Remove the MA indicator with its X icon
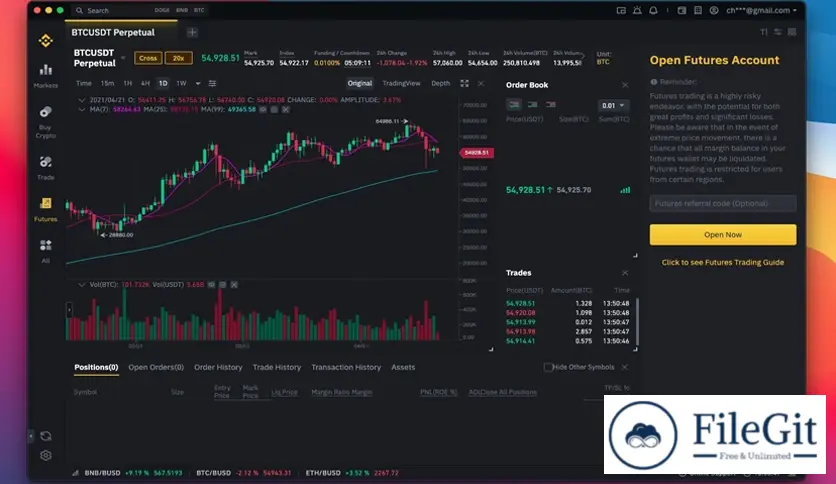This screenshot has width=836, height=484. (286, 109)
